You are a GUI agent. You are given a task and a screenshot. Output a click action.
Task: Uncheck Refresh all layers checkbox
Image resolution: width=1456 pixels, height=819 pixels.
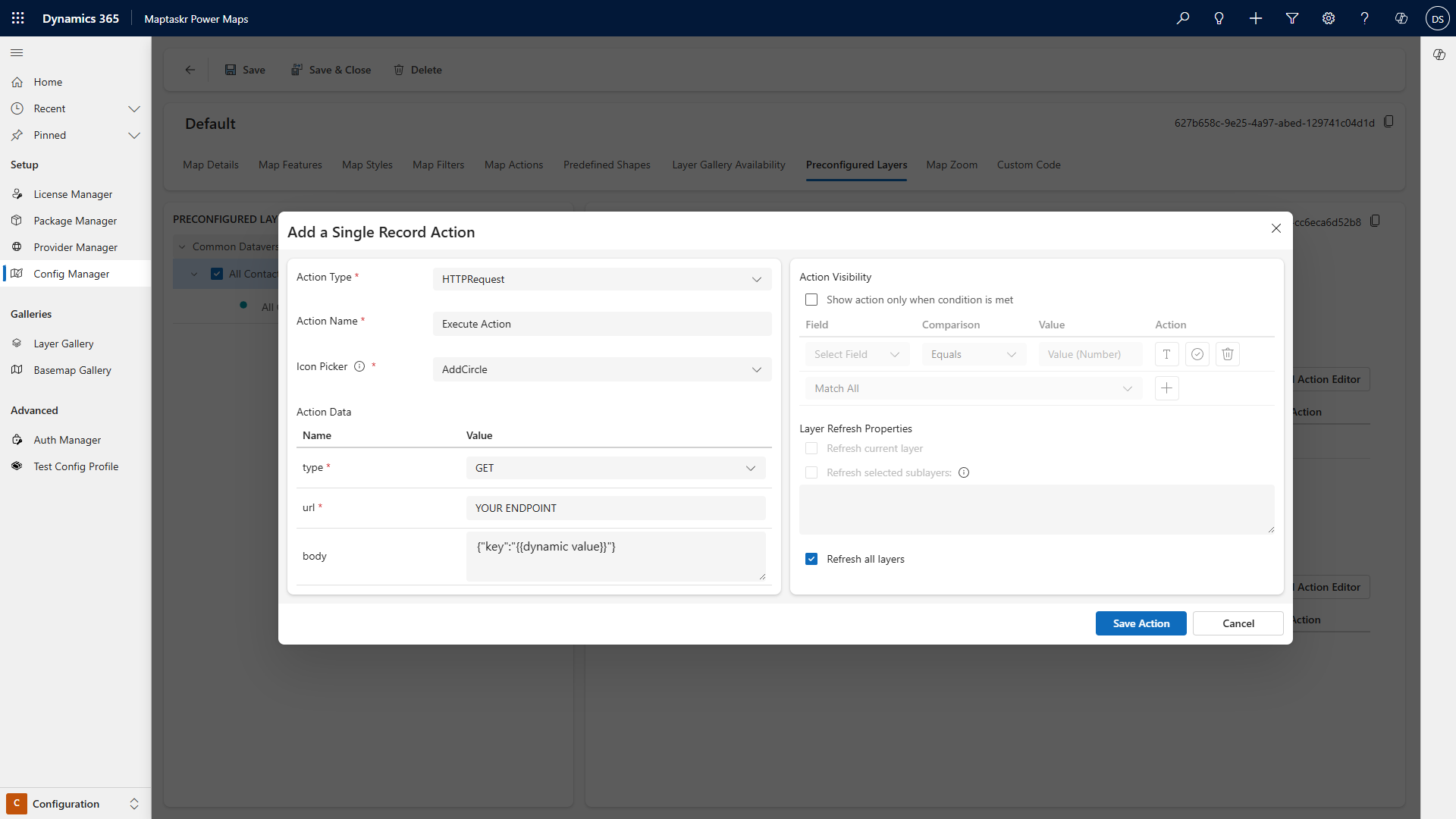tap(811, 559)
